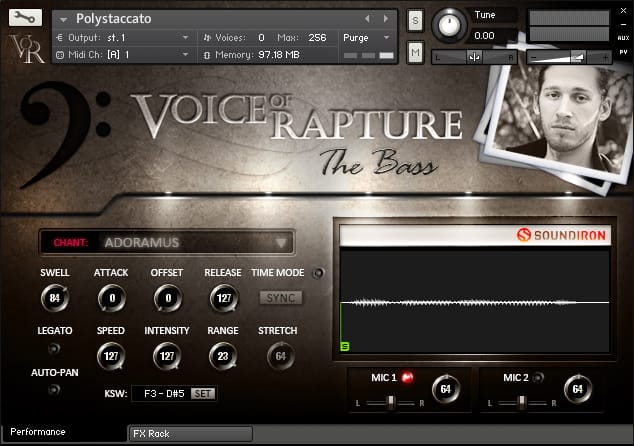Screen dimensions: 634x446
Task: Click the wrench instrument edit icon
Action: [x=28, y=18]
